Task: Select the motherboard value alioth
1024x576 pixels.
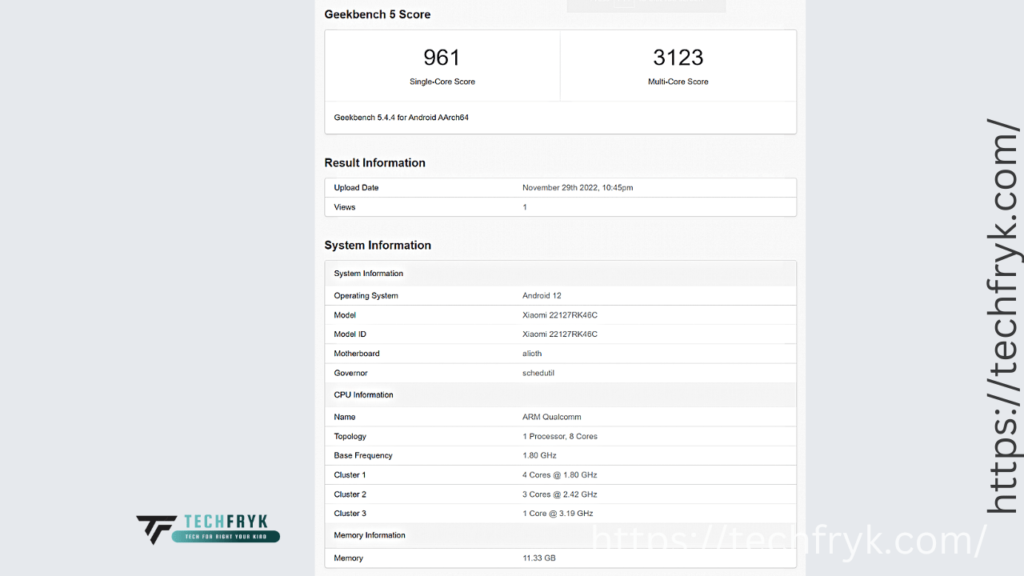Action: 532,353
